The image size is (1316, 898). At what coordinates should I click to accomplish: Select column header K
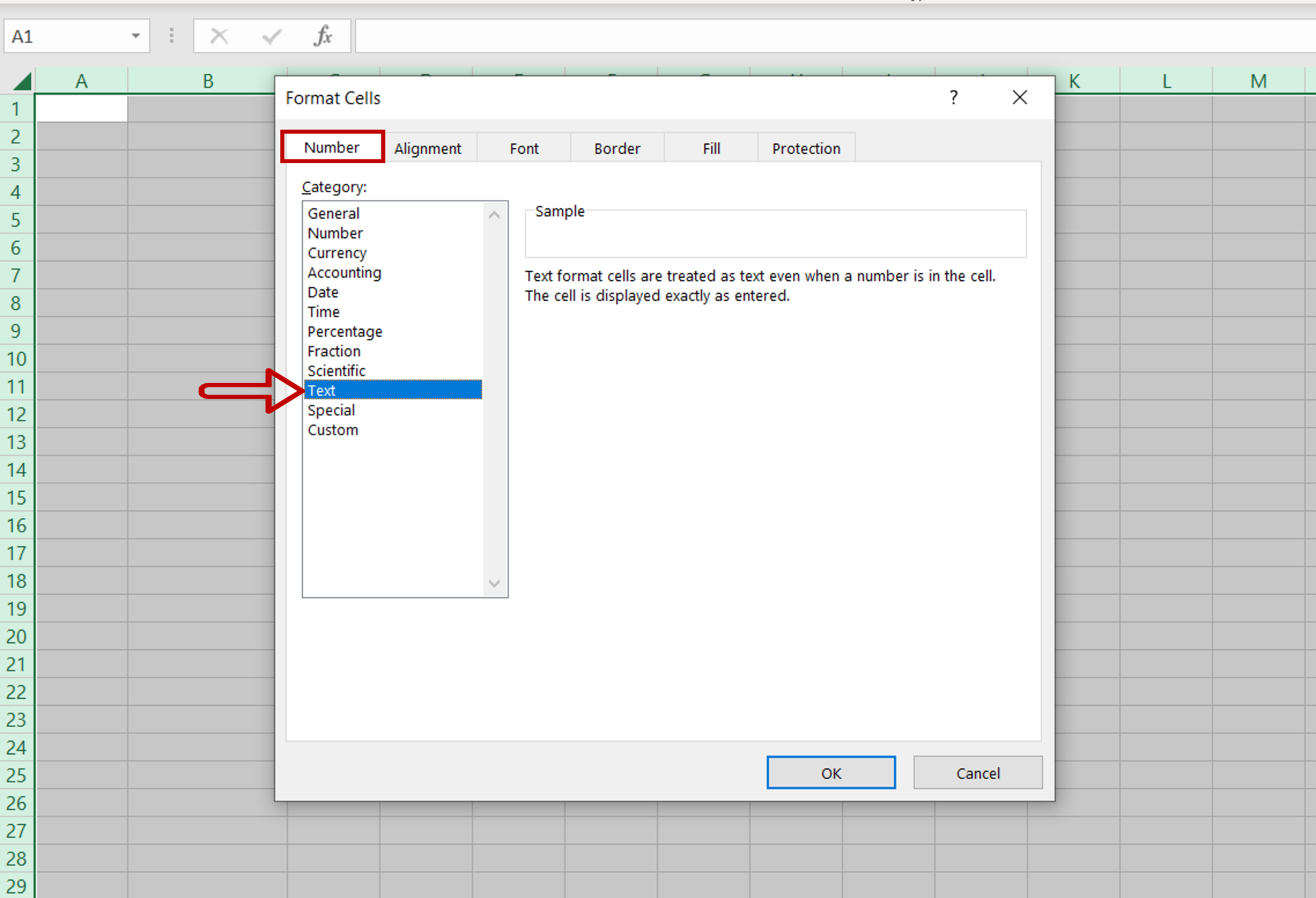pos(1074,81)
